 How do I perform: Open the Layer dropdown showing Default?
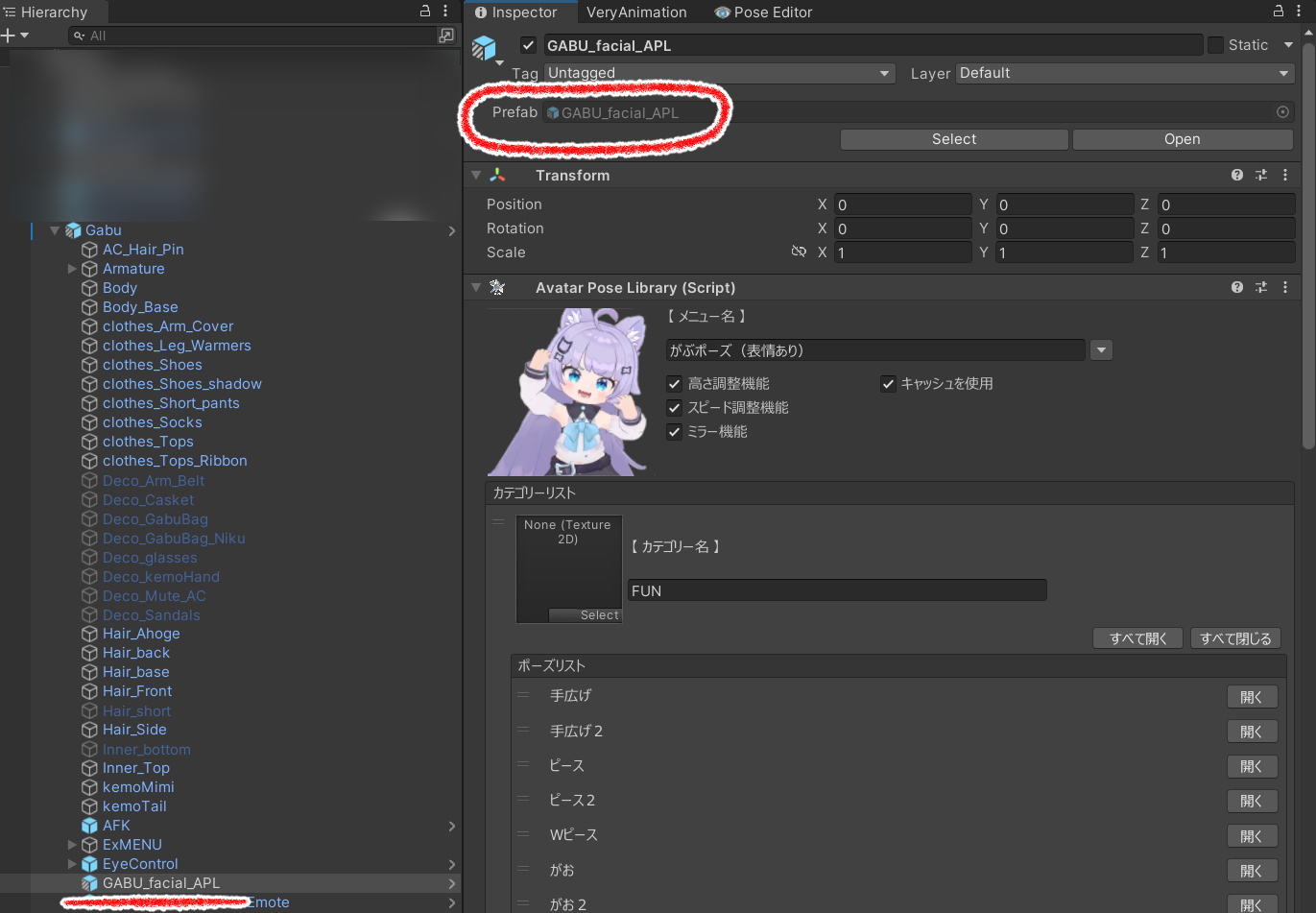coord(1124,73)
